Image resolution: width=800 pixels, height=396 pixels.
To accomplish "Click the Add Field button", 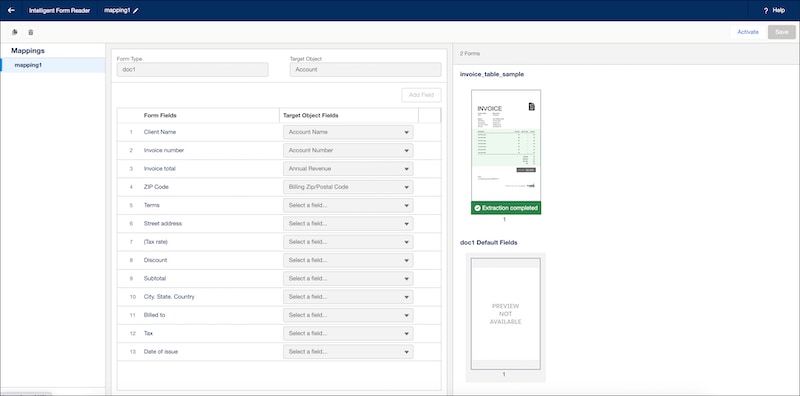I will 421,95.
